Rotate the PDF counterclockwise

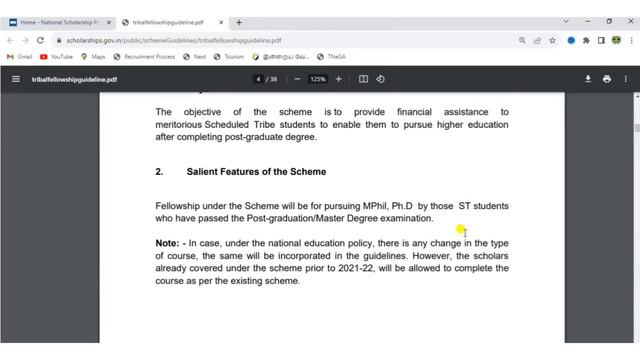[380, 79]
